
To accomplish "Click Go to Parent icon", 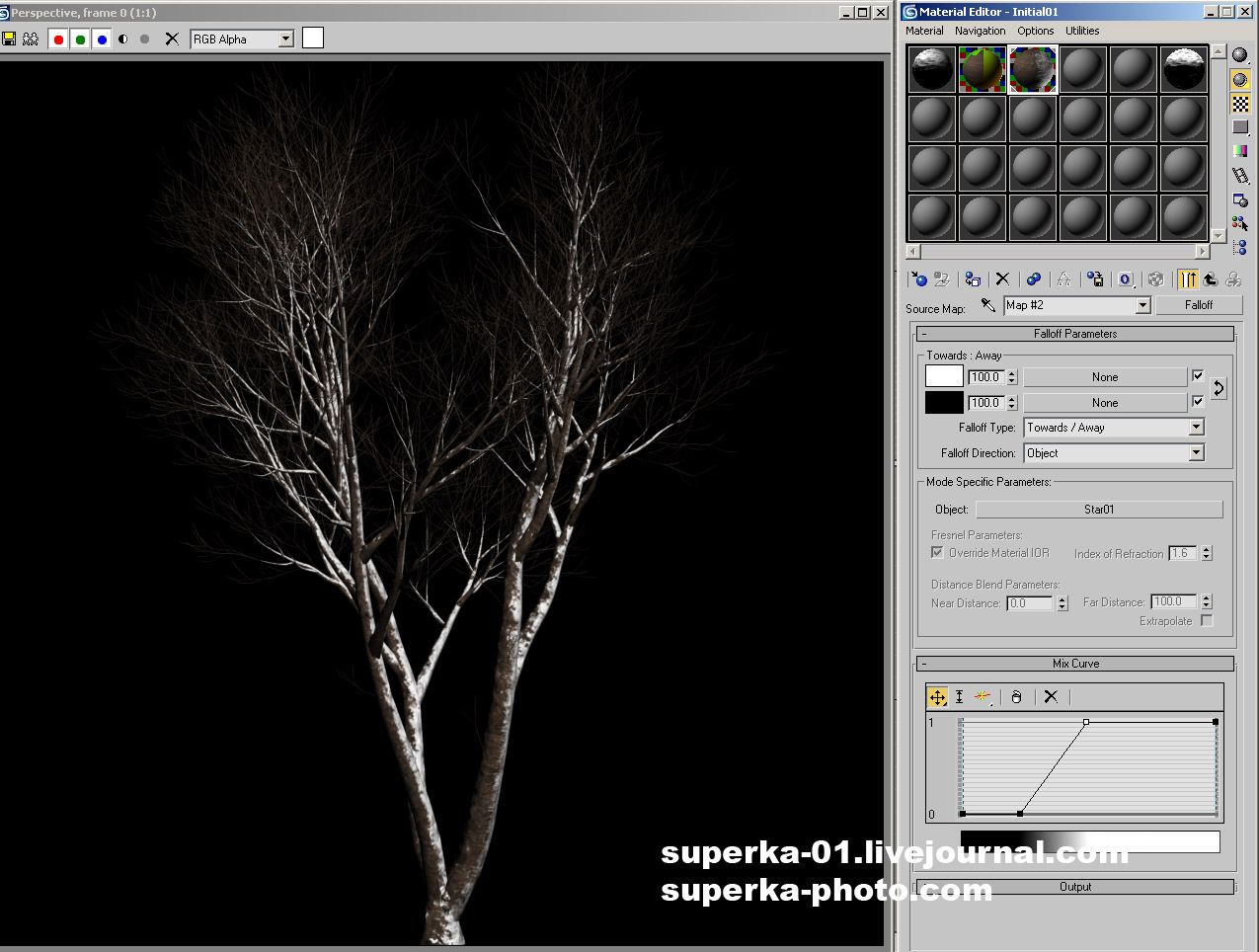I will click(1210, 279).
